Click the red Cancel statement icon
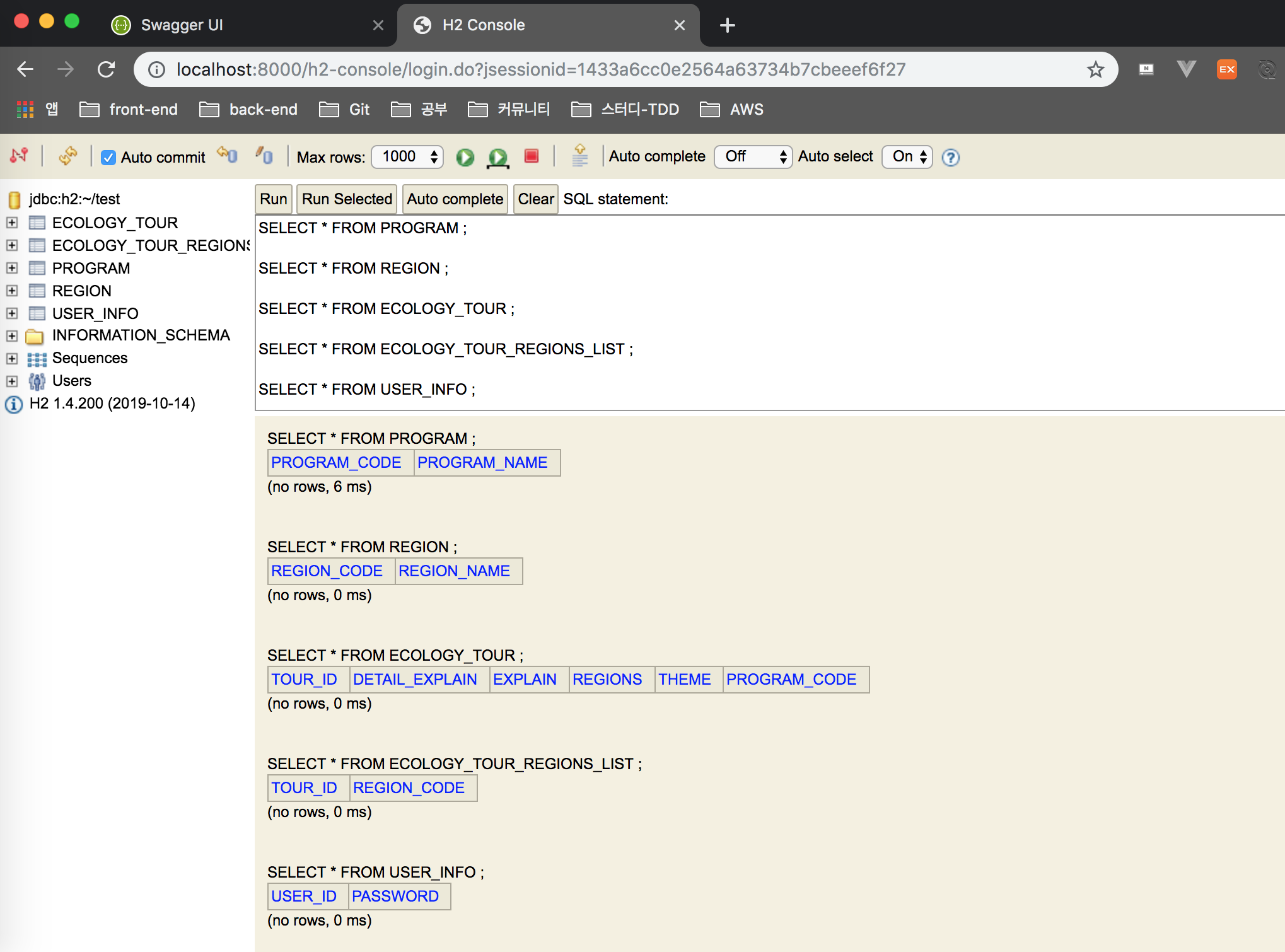Viewport: 1285px width, 952px height. click(532, 156)
